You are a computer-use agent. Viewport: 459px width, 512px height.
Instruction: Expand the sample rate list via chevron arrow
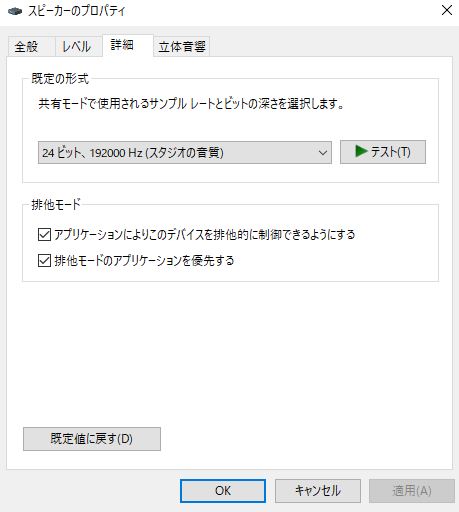click(322, 153)
